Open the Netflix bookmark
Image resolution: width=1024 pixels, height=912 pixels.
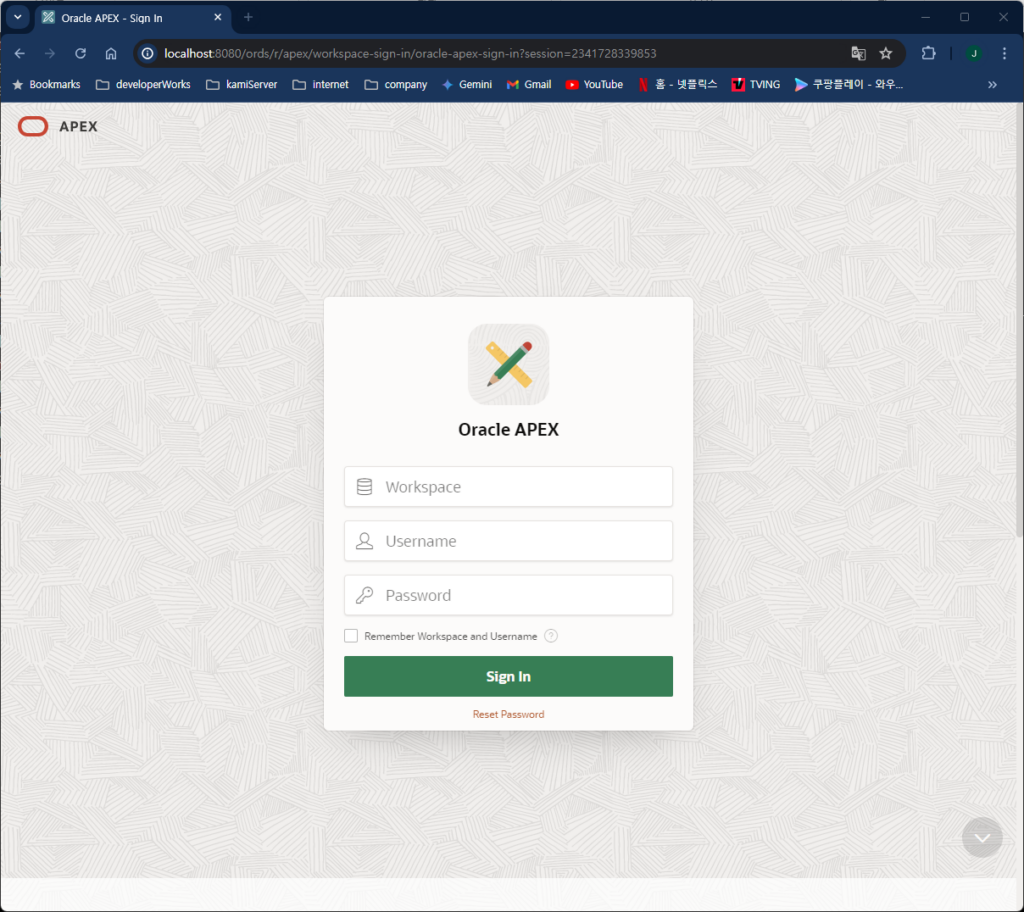678,84
